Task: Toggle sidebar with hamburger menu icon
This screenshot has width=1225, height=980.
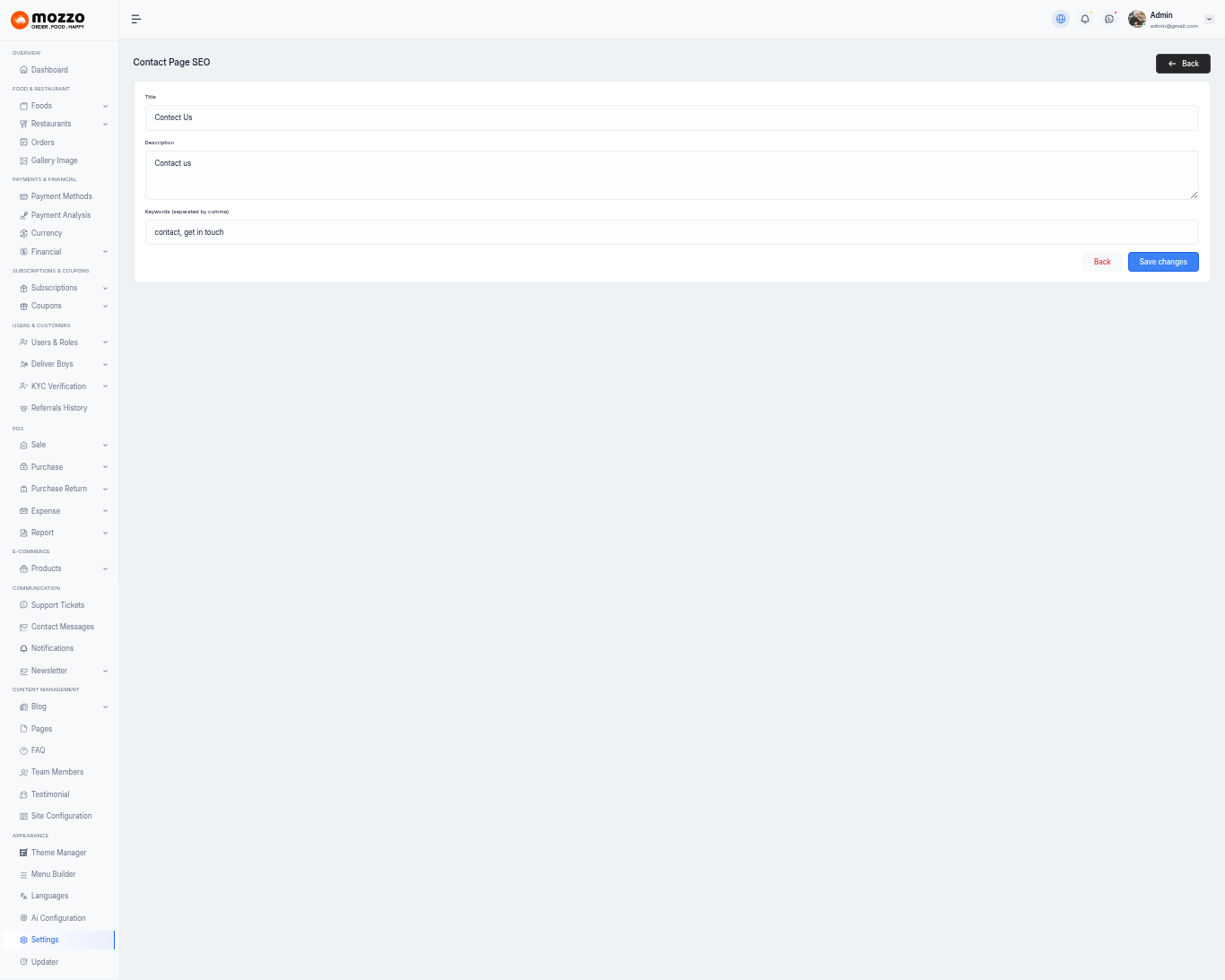Action: coord(136,19)
